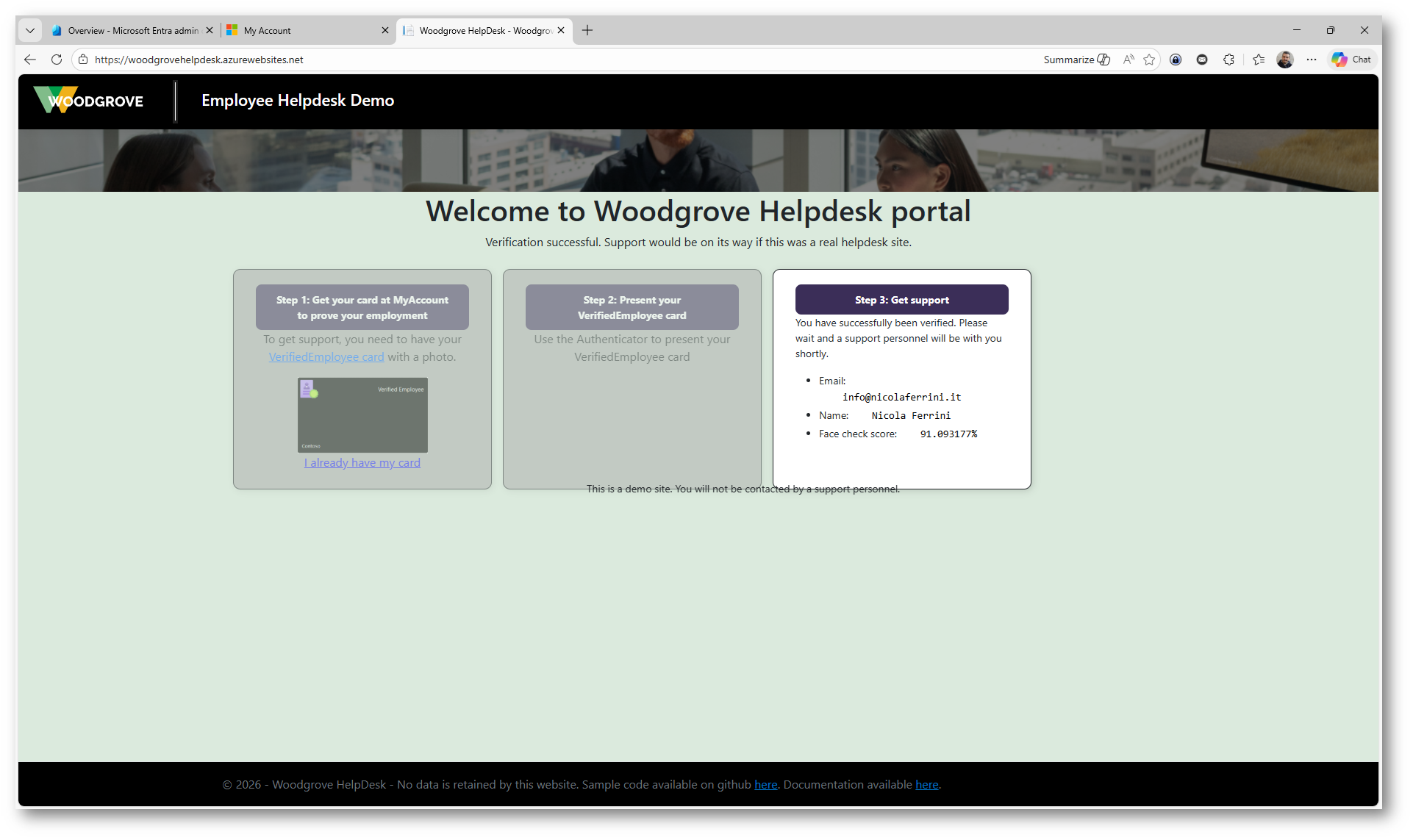Open the browser extensions icon
The image size is (1413, 840).
click(x=1228, y=60)
